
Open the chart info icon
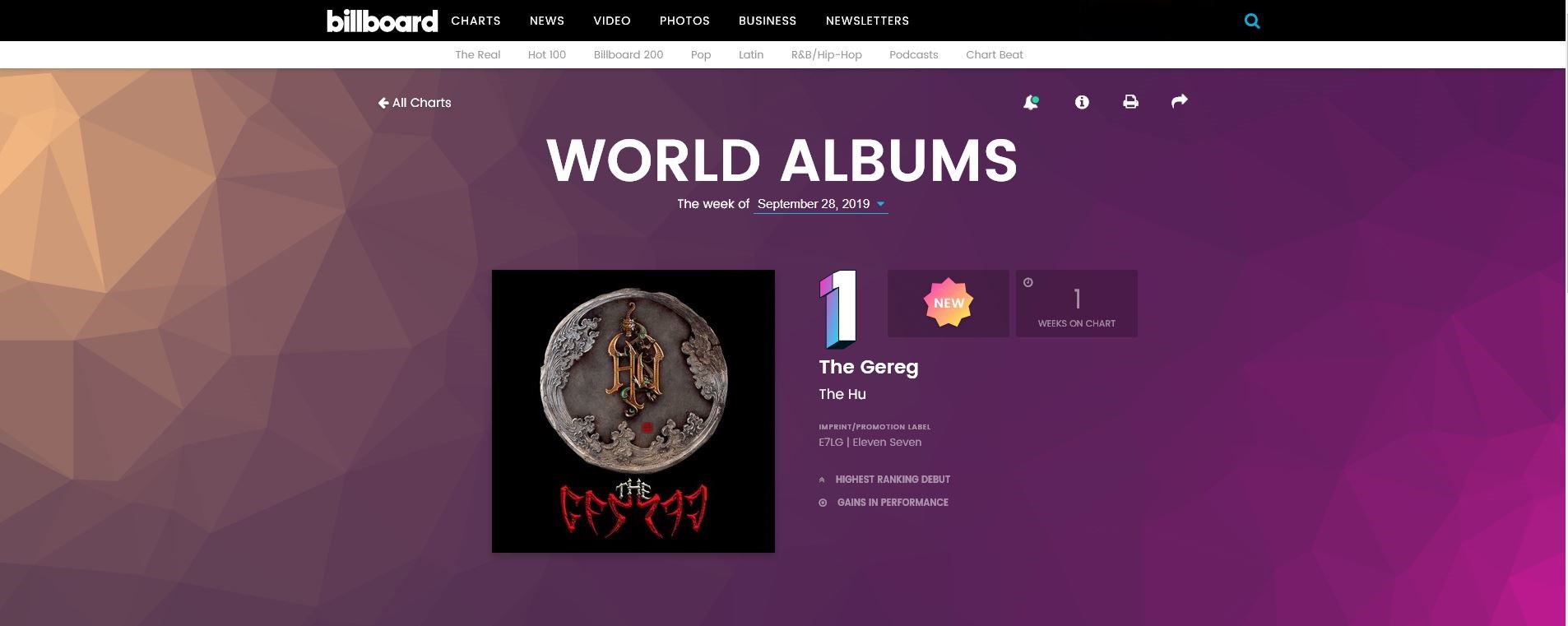point(1082,102)
